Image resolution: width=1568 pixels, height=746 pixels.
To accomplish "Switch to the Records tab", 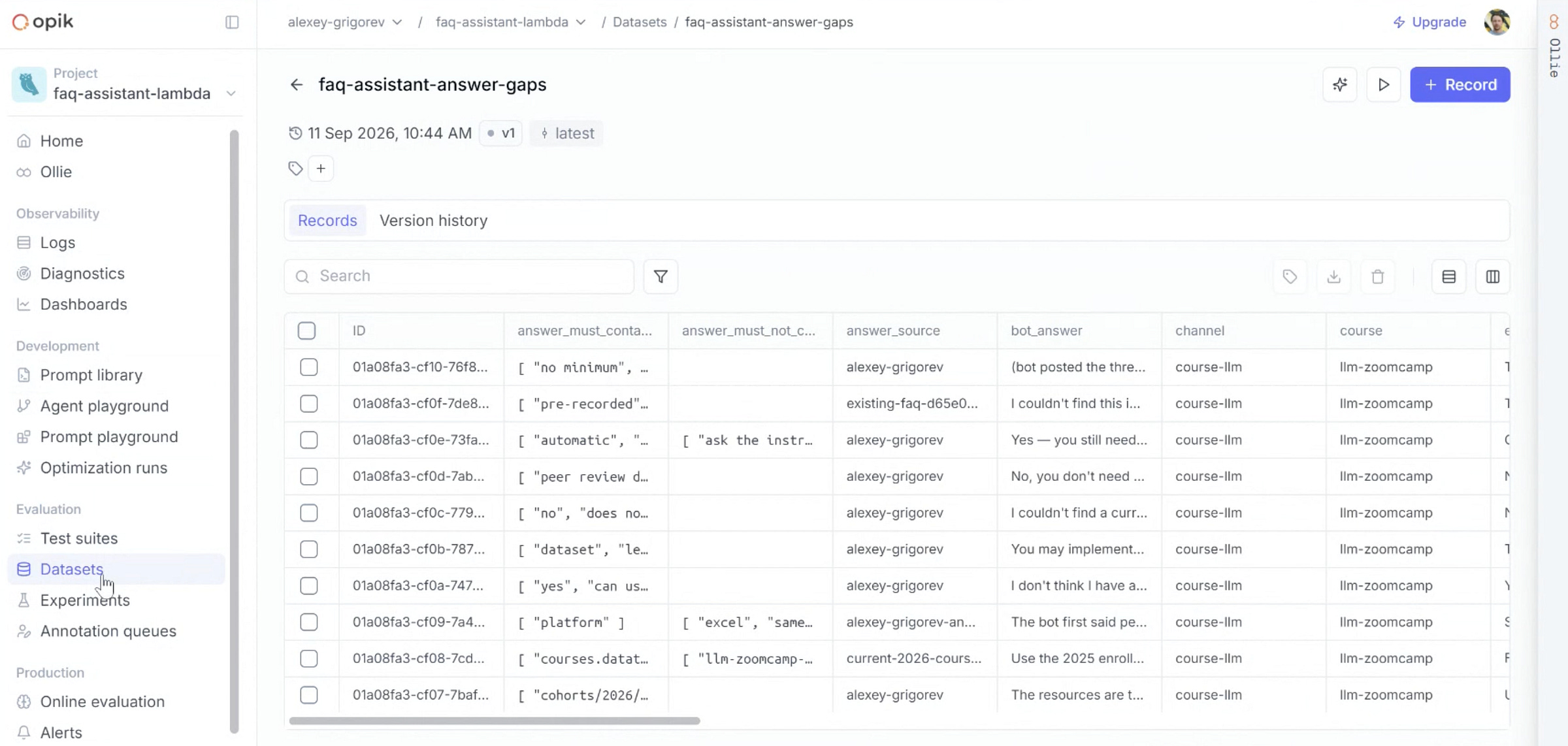I will (327, 221).
